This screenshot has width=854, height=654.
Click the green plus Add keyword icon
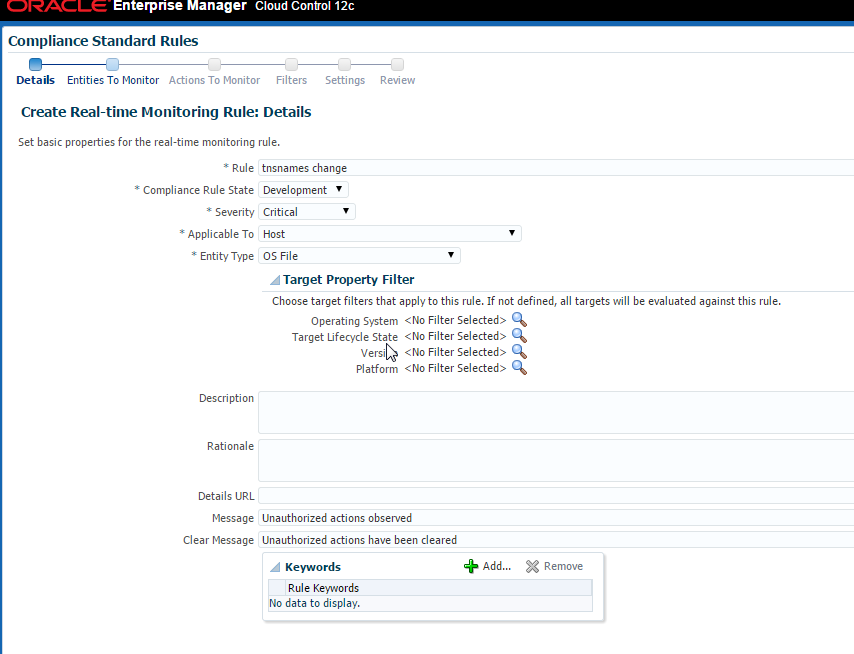pyautogui.click(x=471, y=566)
